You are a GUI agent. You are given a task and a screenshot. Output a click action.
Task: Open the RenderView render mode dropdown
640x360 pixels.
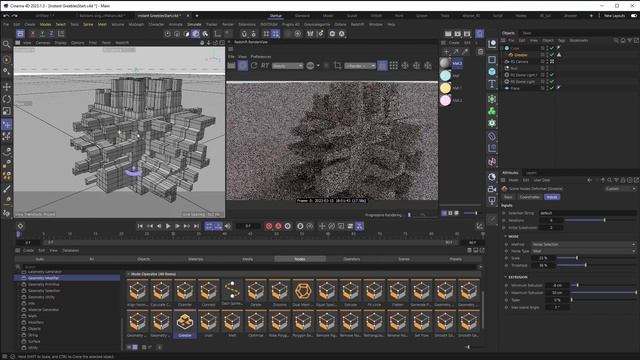click(x=360, y=66)
